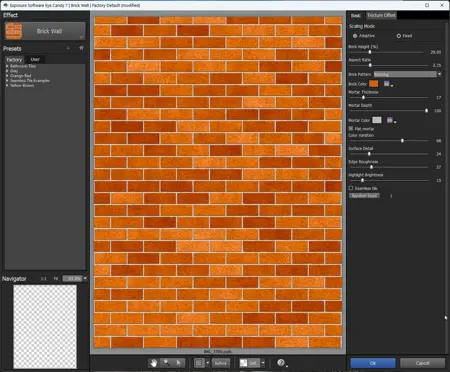The height and width of the screenshot is (372, 450).
Task: Open the help question mark icon
Action: click(x=281, y=363)
